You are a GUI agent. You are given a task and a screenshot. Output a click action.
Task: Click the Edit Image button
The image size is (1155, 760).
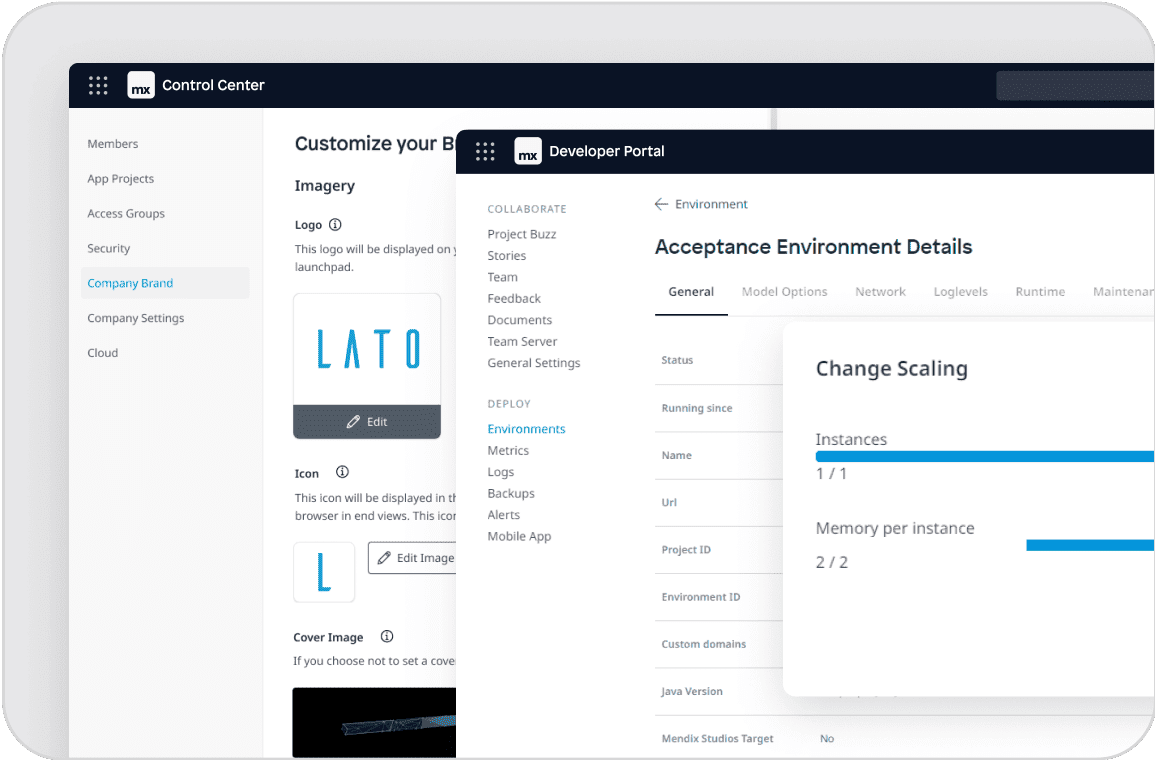[414, 558]
